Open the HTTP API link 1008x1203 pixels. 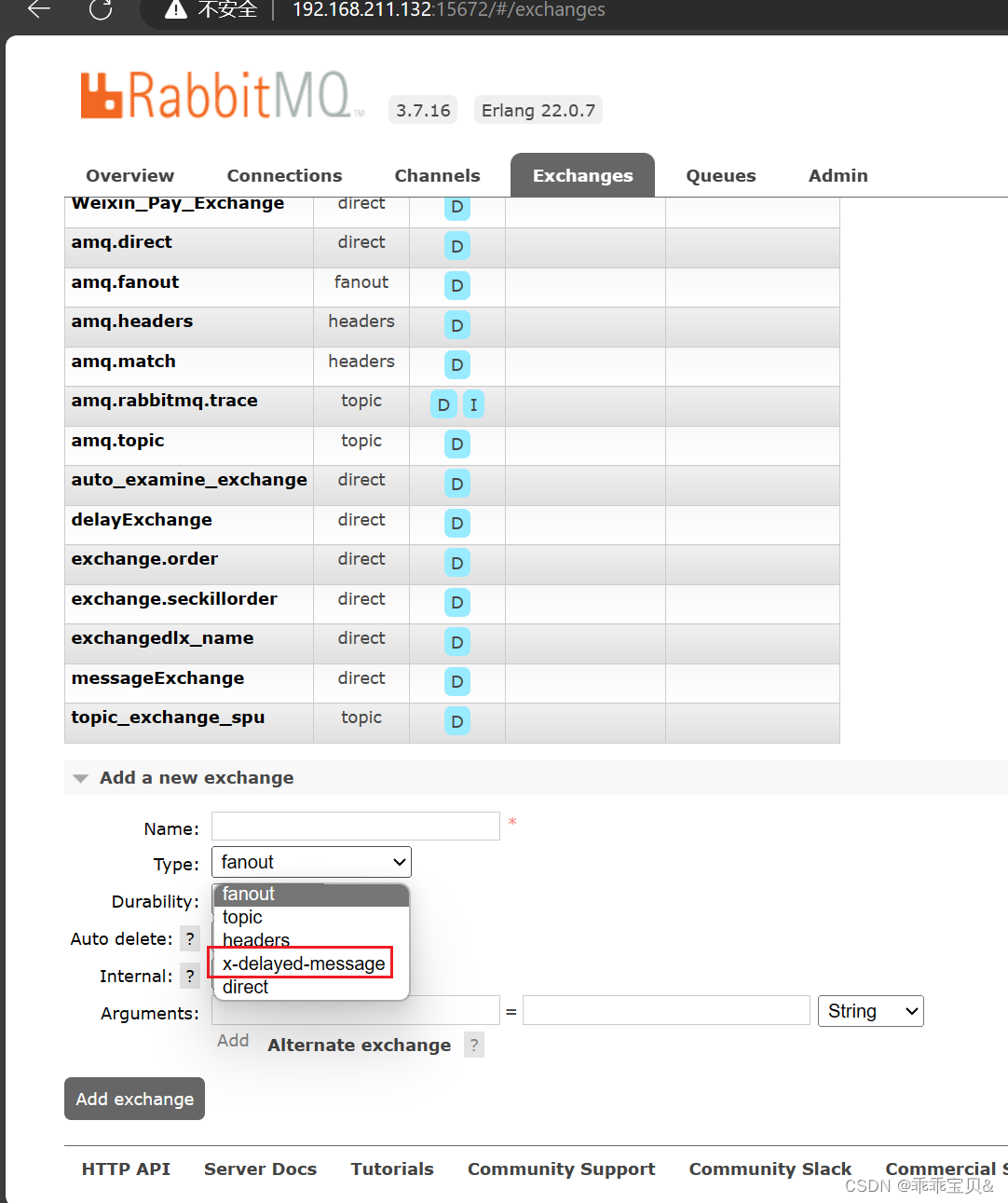(126, 1169)
